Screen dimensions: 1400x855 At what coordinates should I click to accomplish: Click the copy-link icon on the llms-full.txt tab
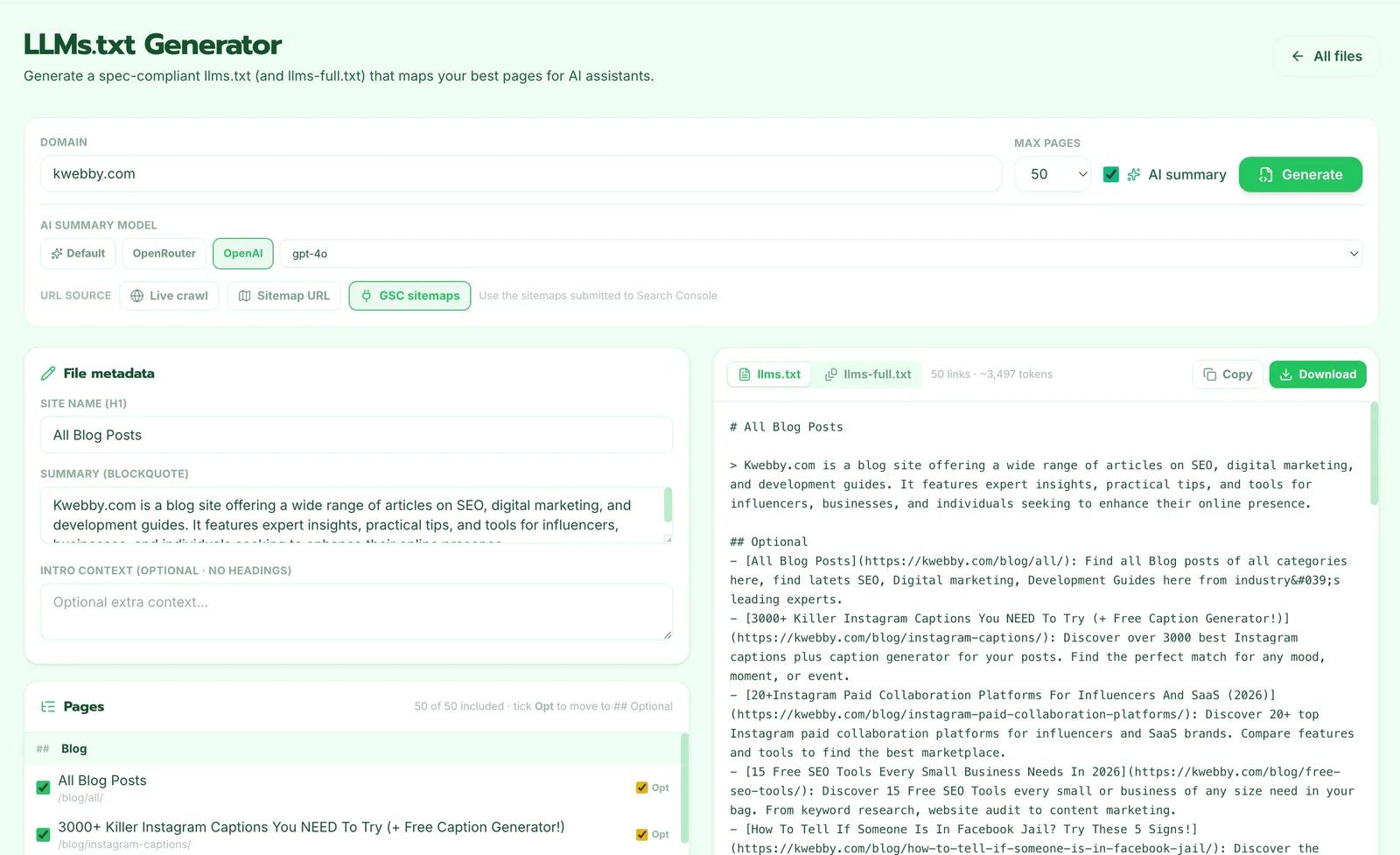point(831,375)
